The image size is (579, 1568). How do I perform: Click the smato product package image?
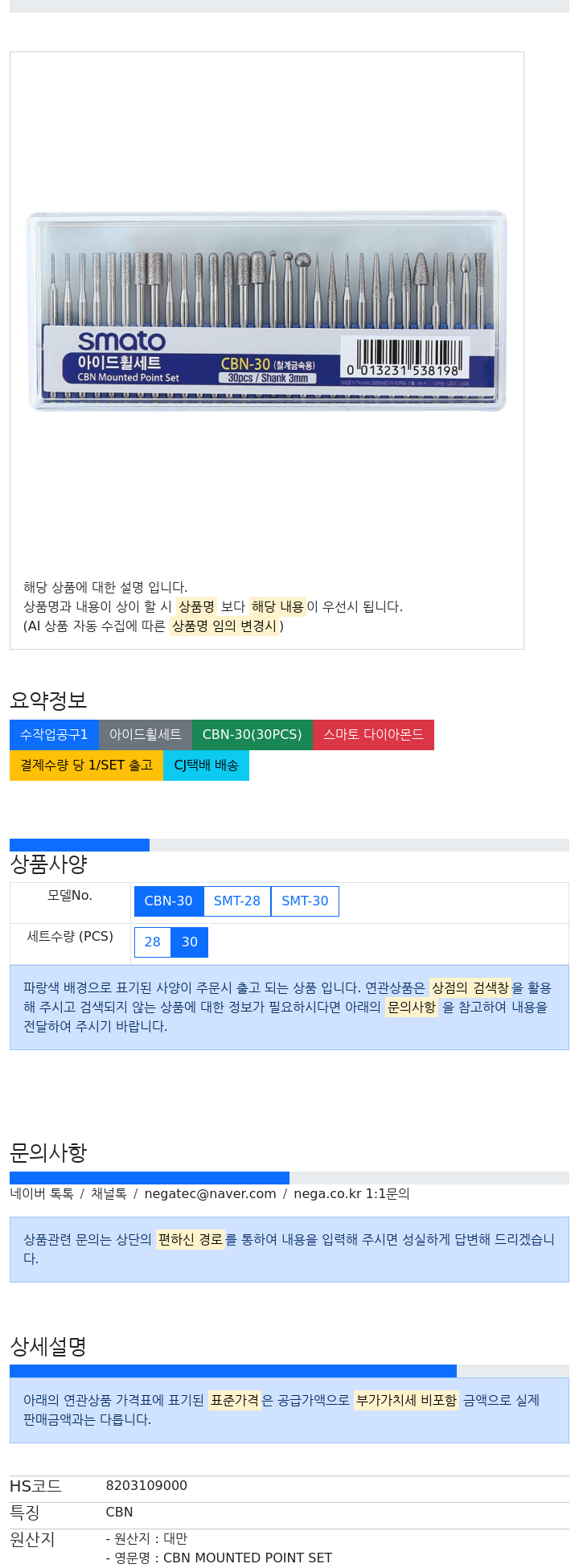point(267,311)
